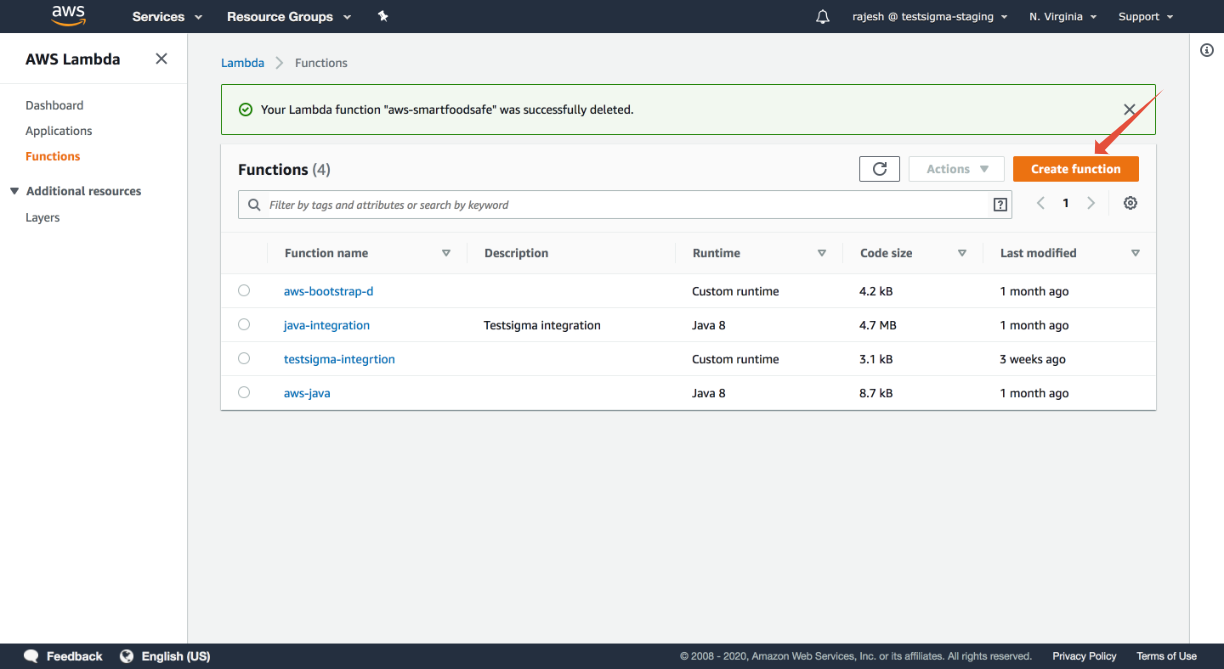Screen dimensions: 1224x669
Task: Sort by Code size column arrow
Action: coord(962,253)
